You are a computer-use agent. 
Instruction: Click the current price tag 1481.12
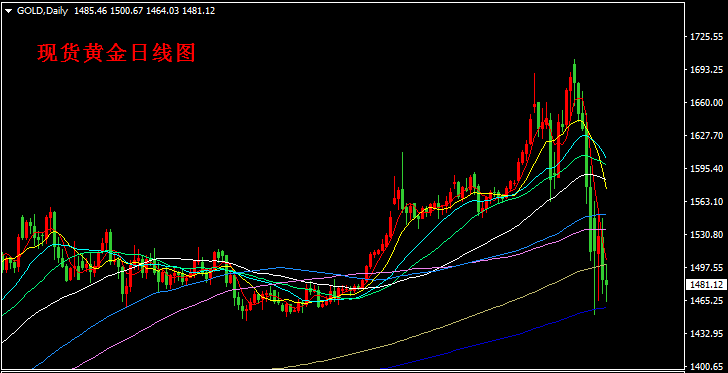[706, 284]
